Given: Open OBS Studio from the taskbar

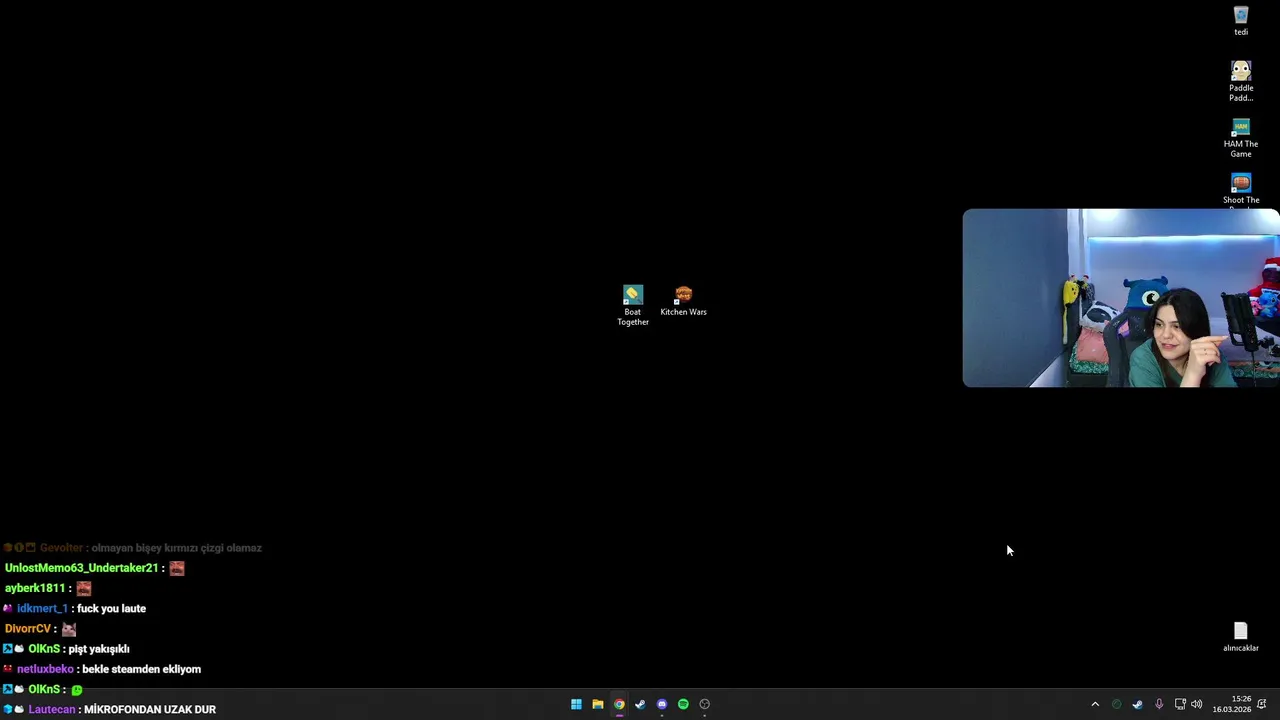Looking at the screenshot, I should (705, 704).
